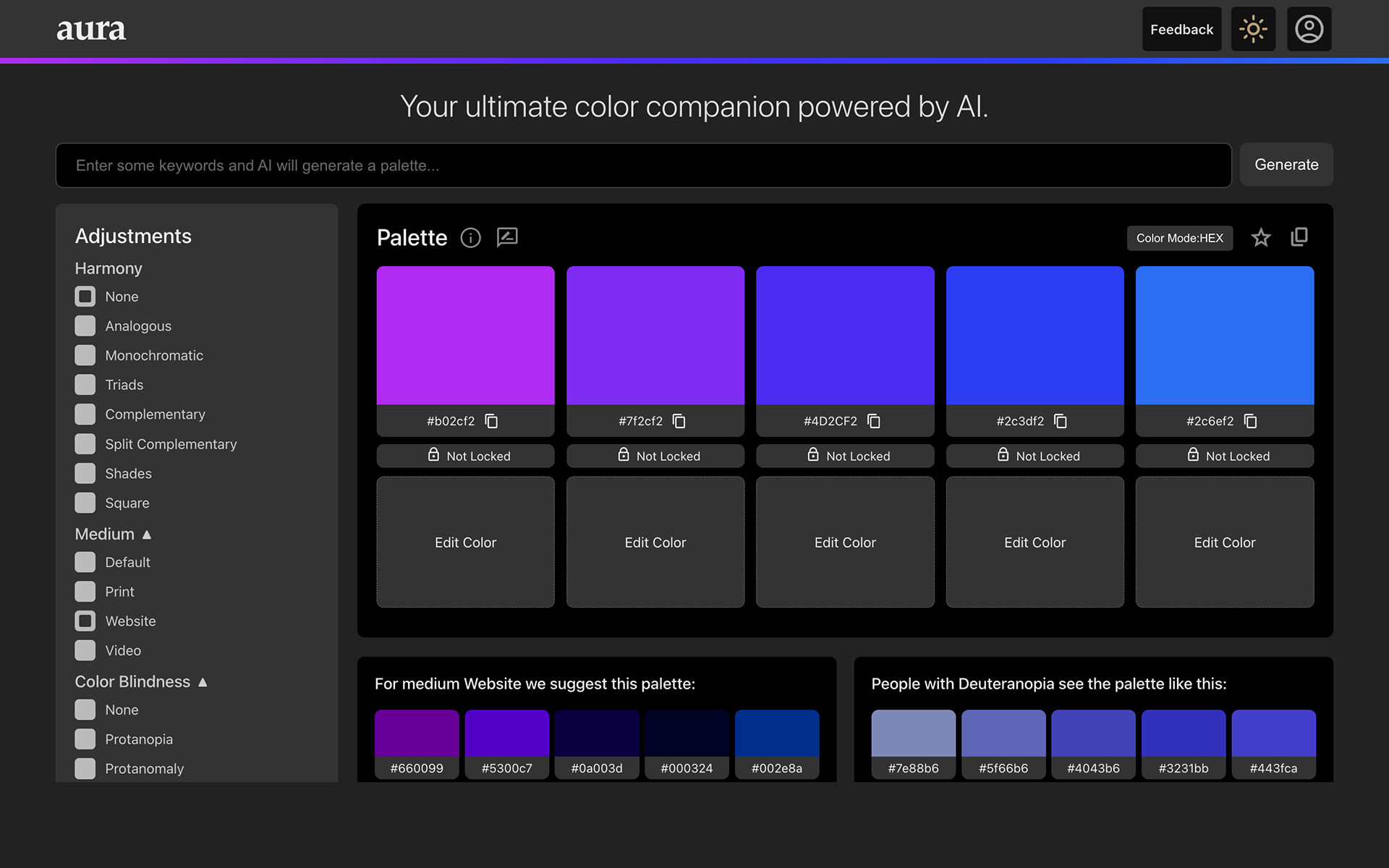Click the aura logo
1389x868 pixels.
point(91,30)
